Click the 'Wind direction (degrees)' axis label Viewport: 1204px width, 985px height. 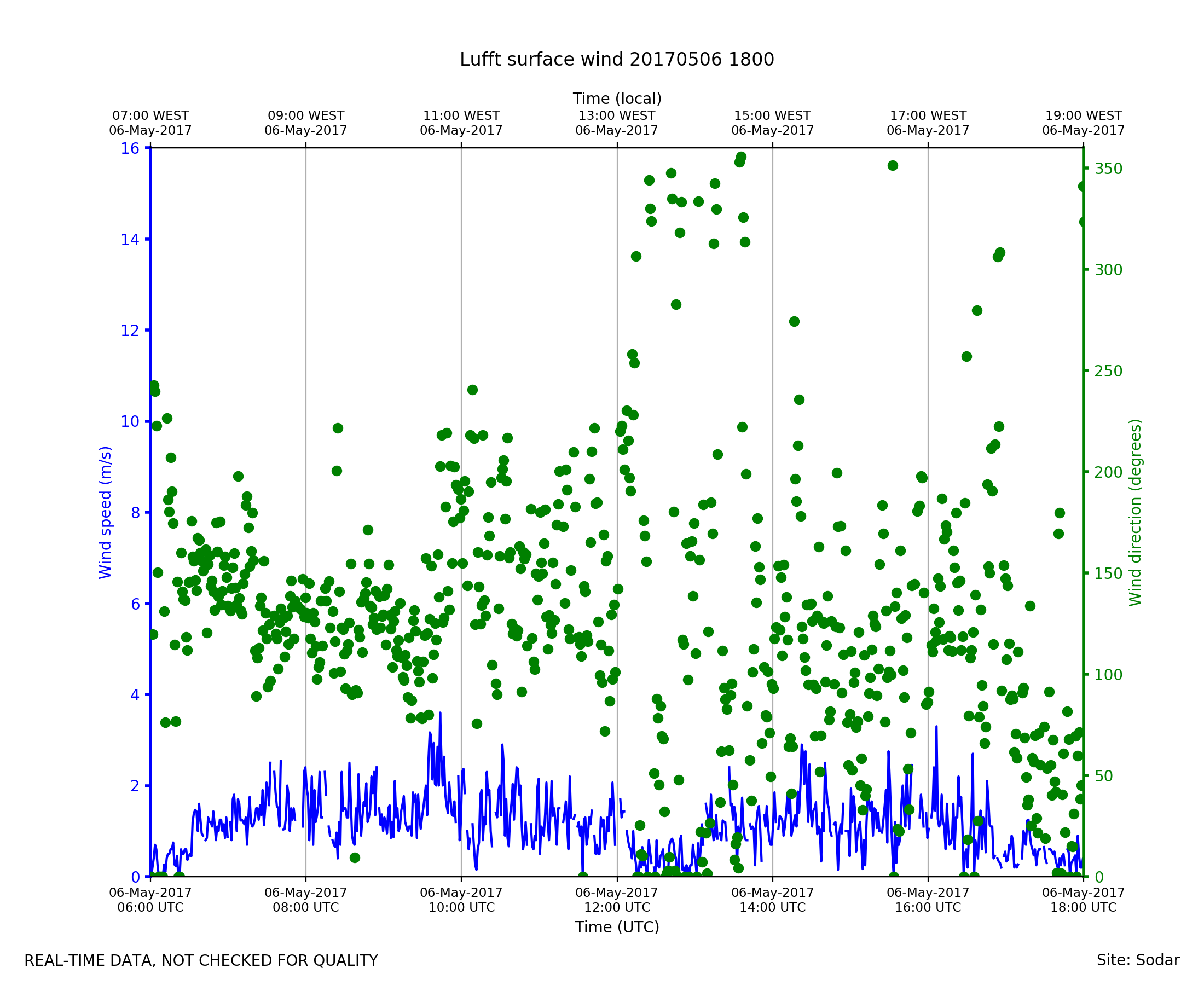(x=1136, y=513)
